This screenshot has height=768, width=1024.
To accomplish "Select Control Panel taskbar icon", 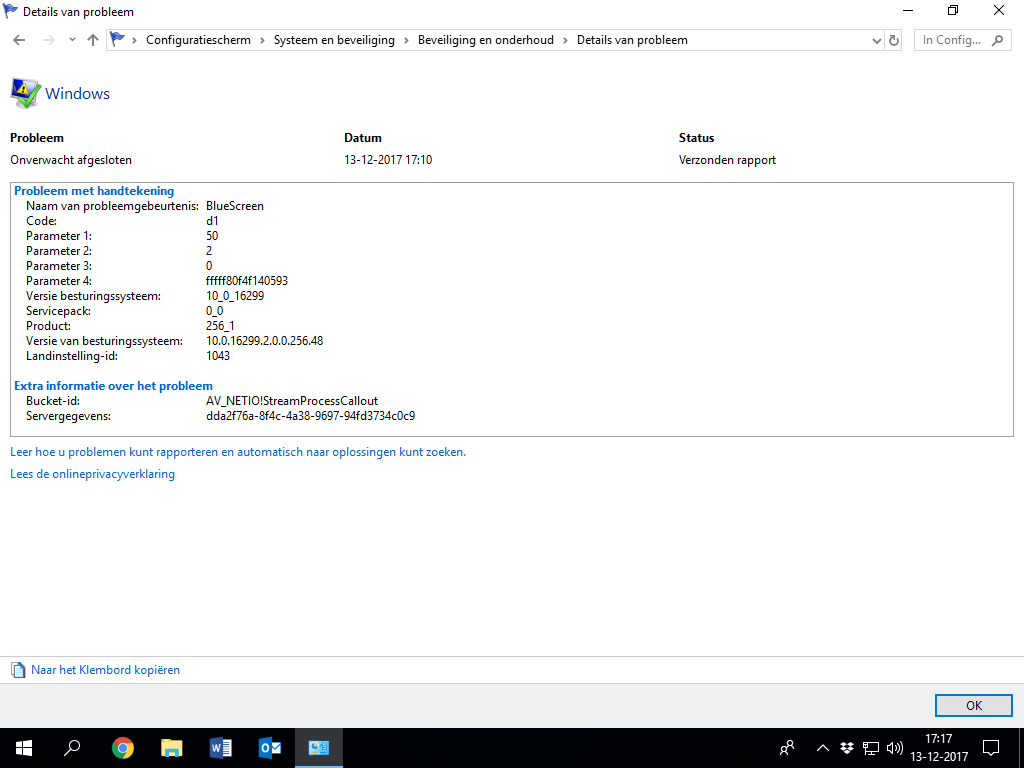I will (319, 748).
